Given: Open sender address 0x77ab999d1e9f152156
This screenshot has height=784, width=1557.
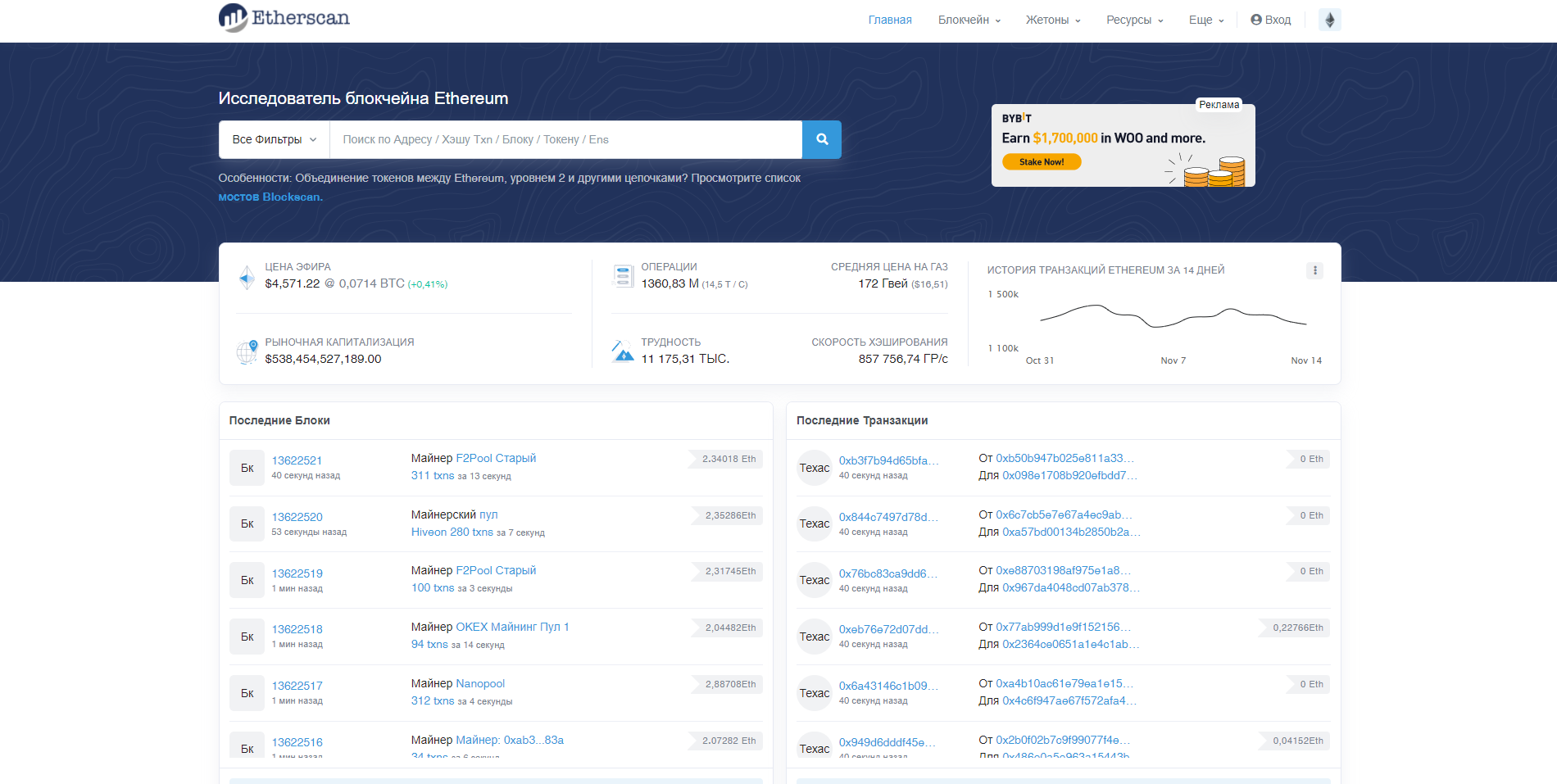Looking at the screenshot, I should coord(1064,627).
